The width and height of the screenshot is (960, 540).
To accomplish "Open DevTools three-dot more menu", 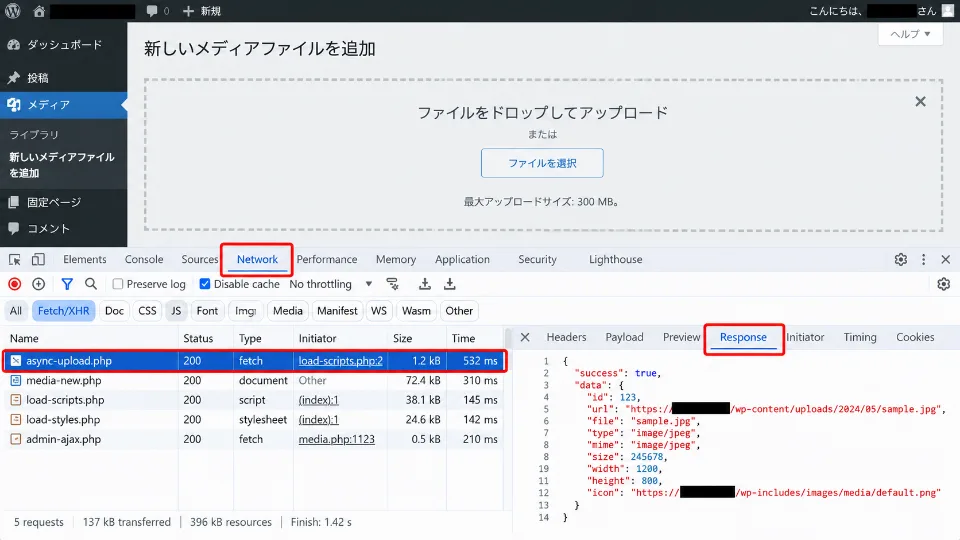I will (923, 260).
